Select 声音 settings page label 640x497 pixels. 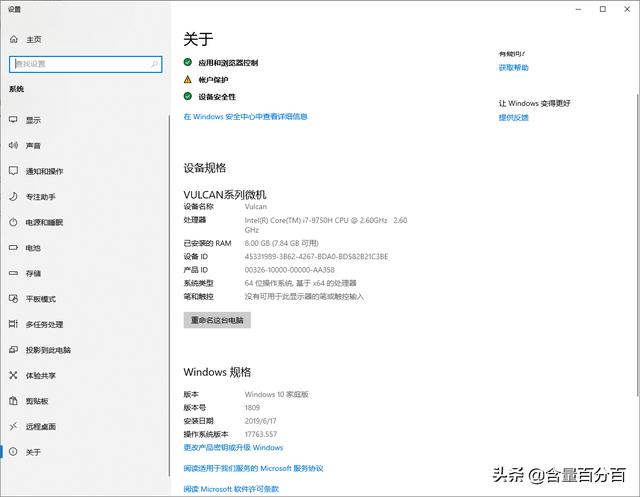(x=33, y=146)
